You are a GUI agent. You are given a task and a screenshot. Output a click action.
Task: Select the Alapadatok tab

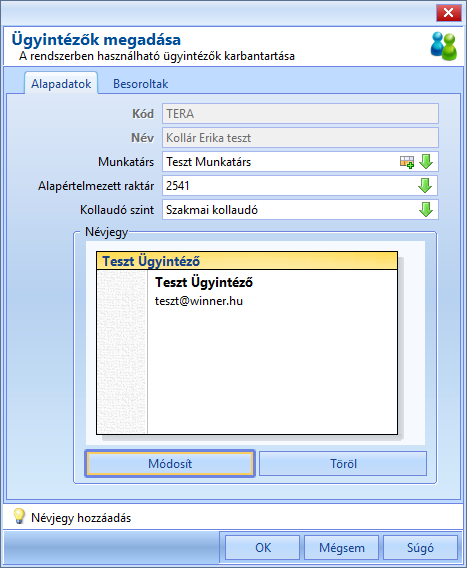point(61,84)
